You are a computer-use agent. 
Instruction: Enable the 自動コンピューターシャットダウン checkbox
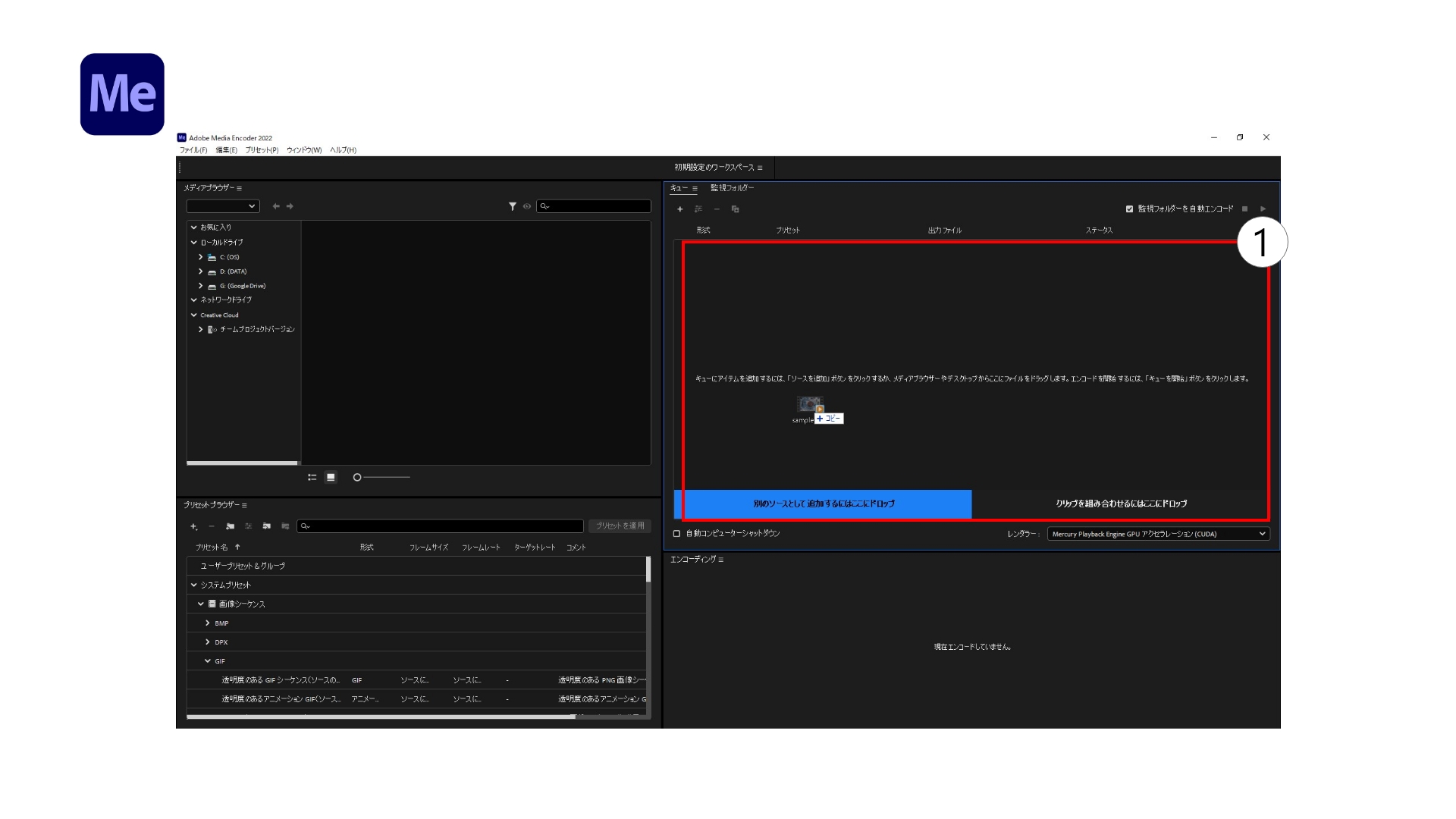pos(676,533)
